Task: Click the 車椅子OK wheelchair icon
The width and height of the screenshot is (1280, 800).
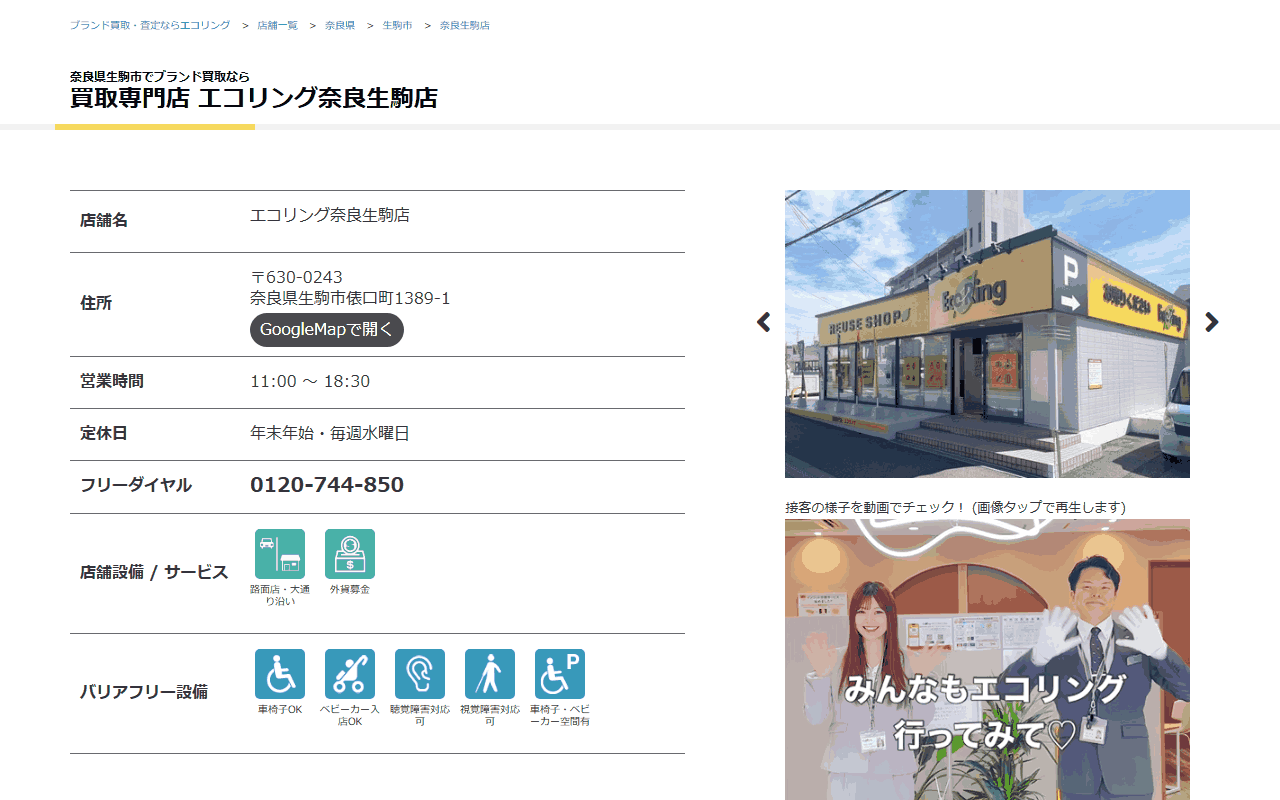Action: pyautogui.click(x=280, y=674)
